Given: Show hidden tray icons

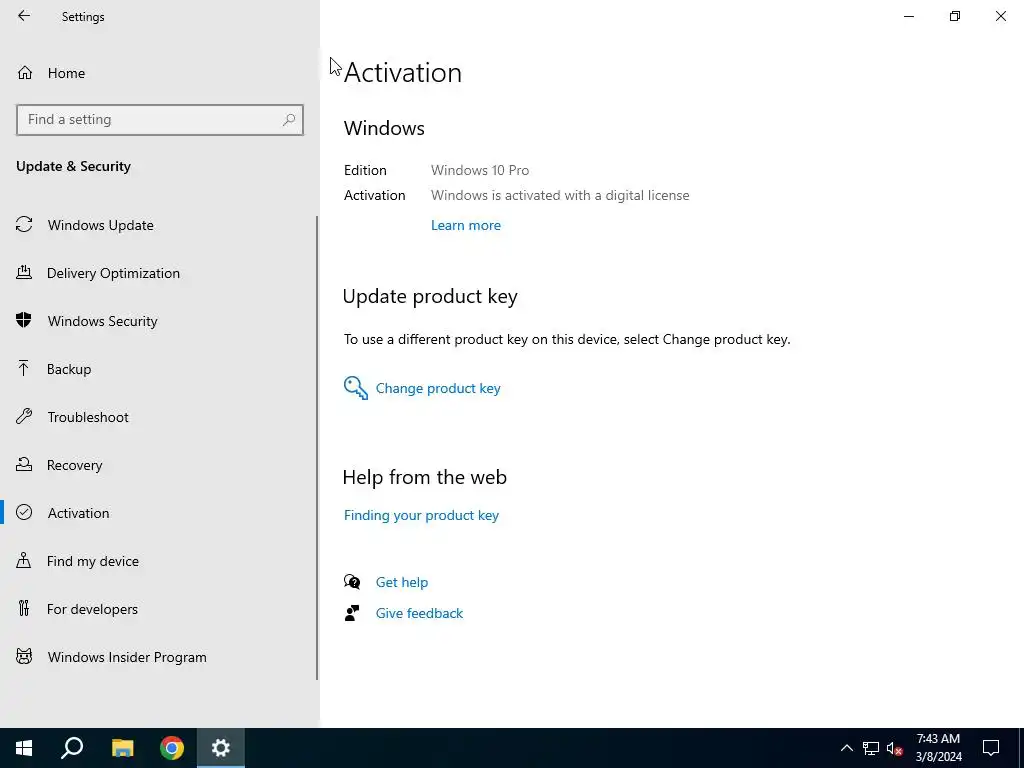Looking at the screenshot, I should [846, 748].
